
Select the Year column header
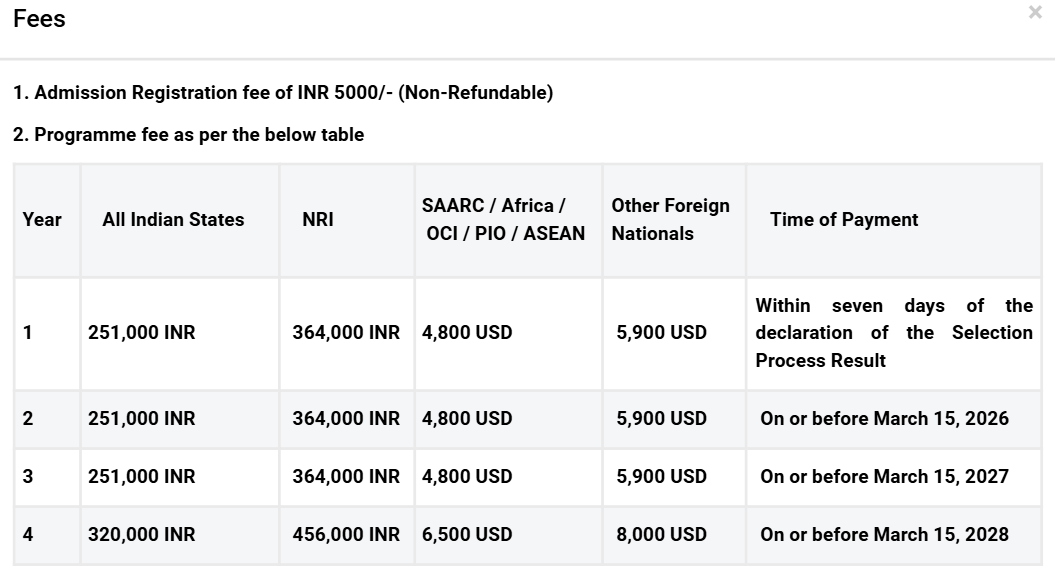pyautogui.click(x=42, y=220)
